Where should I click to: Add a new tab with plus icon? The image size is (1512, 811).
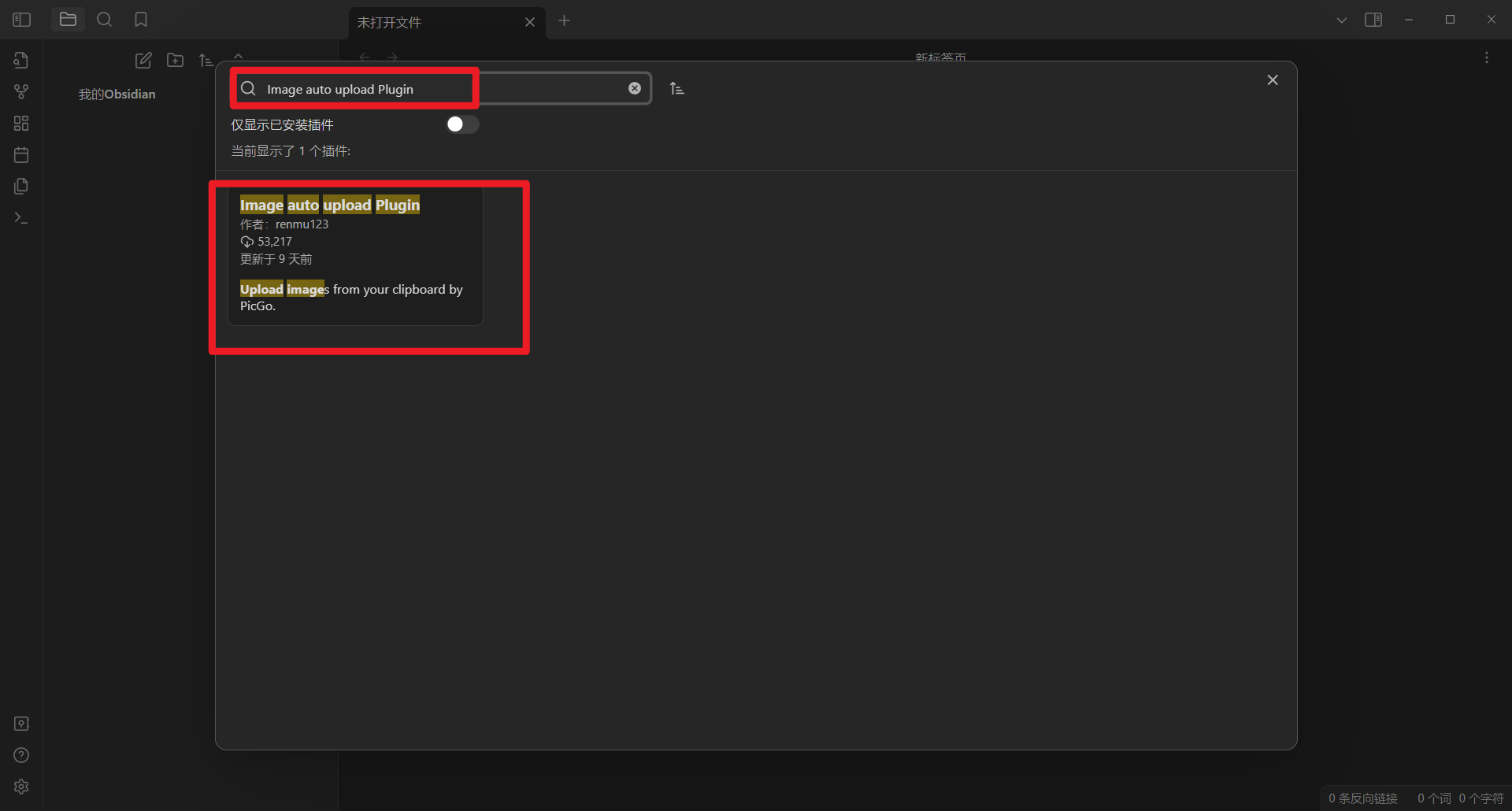coord(564,20)
